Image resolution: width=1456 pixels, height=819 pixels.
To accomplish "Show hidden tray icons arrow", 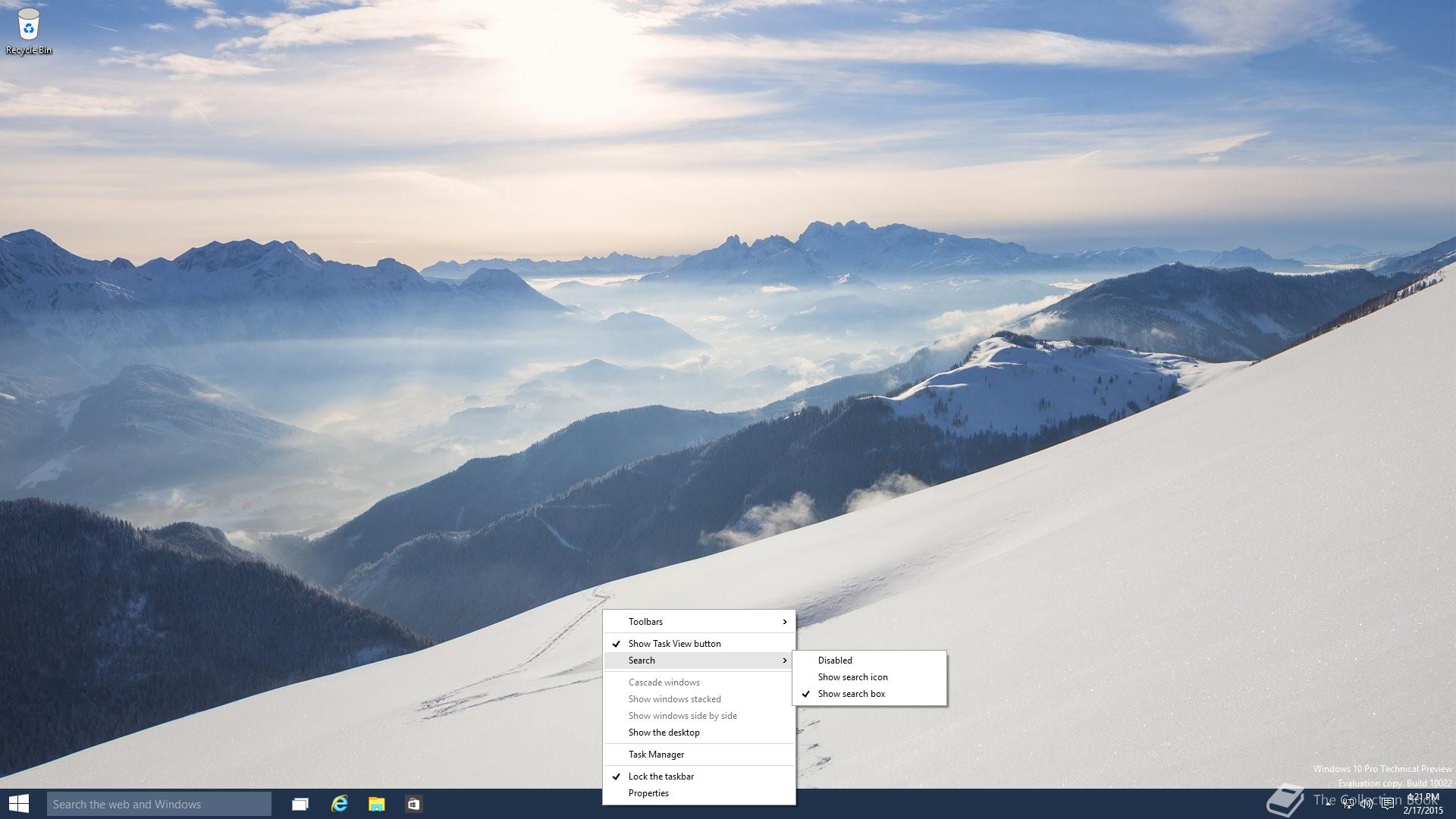I will click(1329, 805).
